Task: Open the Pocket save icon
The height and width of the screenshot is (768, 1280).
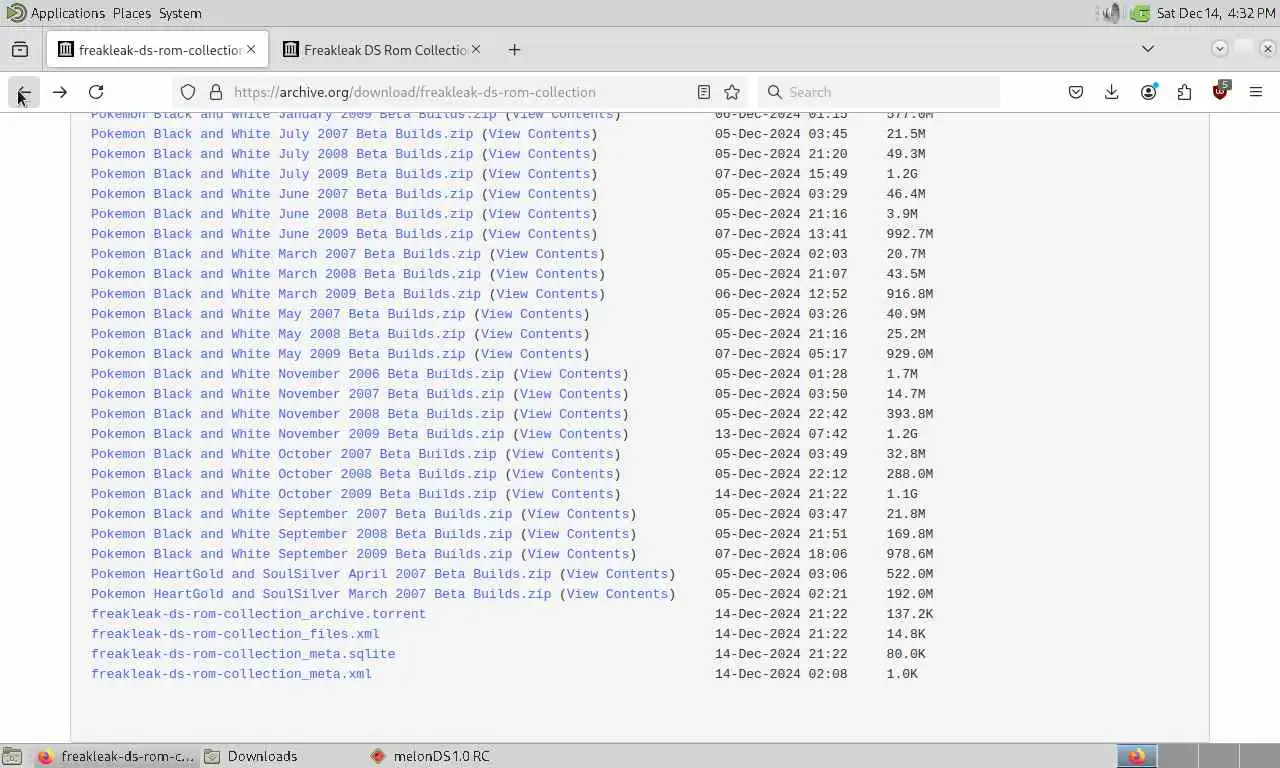Action: tap(1076, 92)
